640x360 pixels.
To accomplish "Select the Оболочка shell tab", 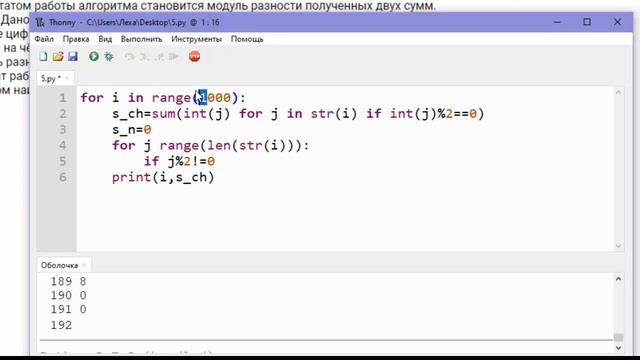I will tap(60, 265).
